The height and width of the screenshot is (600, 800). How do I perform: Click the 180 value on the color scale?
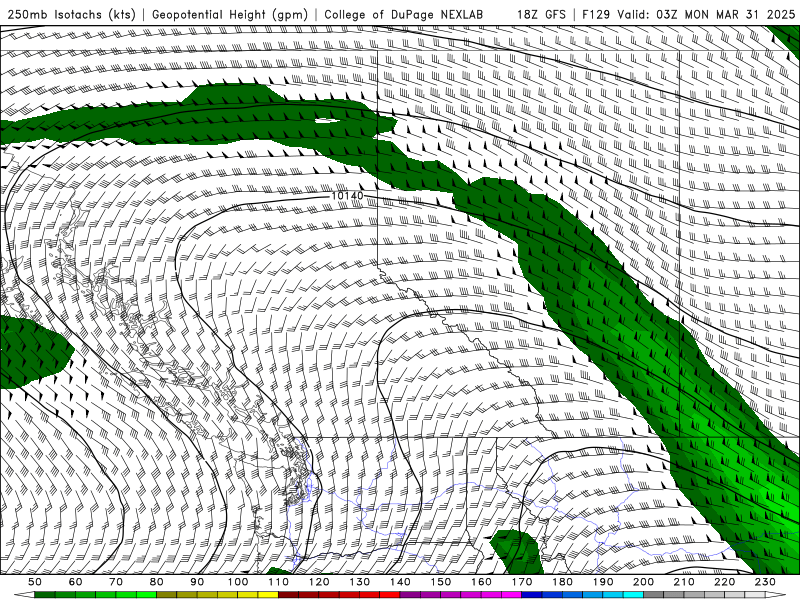click(x=562, y=582)
